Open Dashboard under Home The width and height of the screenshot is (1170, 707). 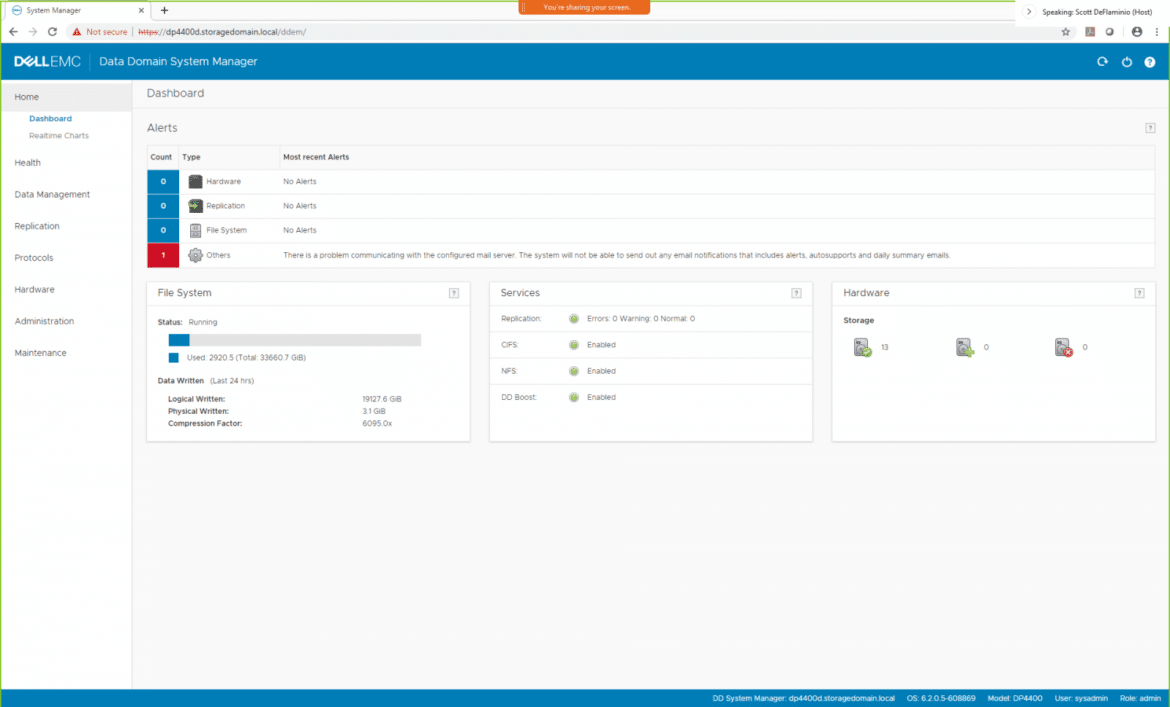[x=50, y=119]
